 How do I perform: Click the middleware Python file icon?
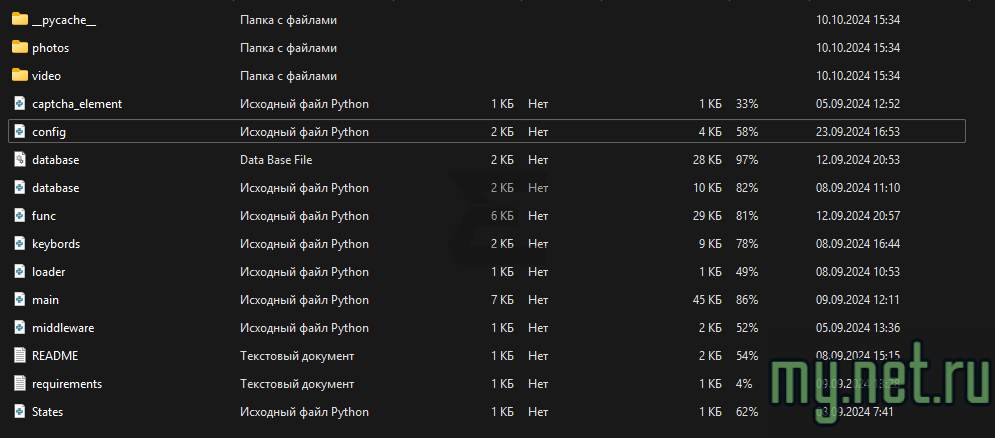pos(19,327)
